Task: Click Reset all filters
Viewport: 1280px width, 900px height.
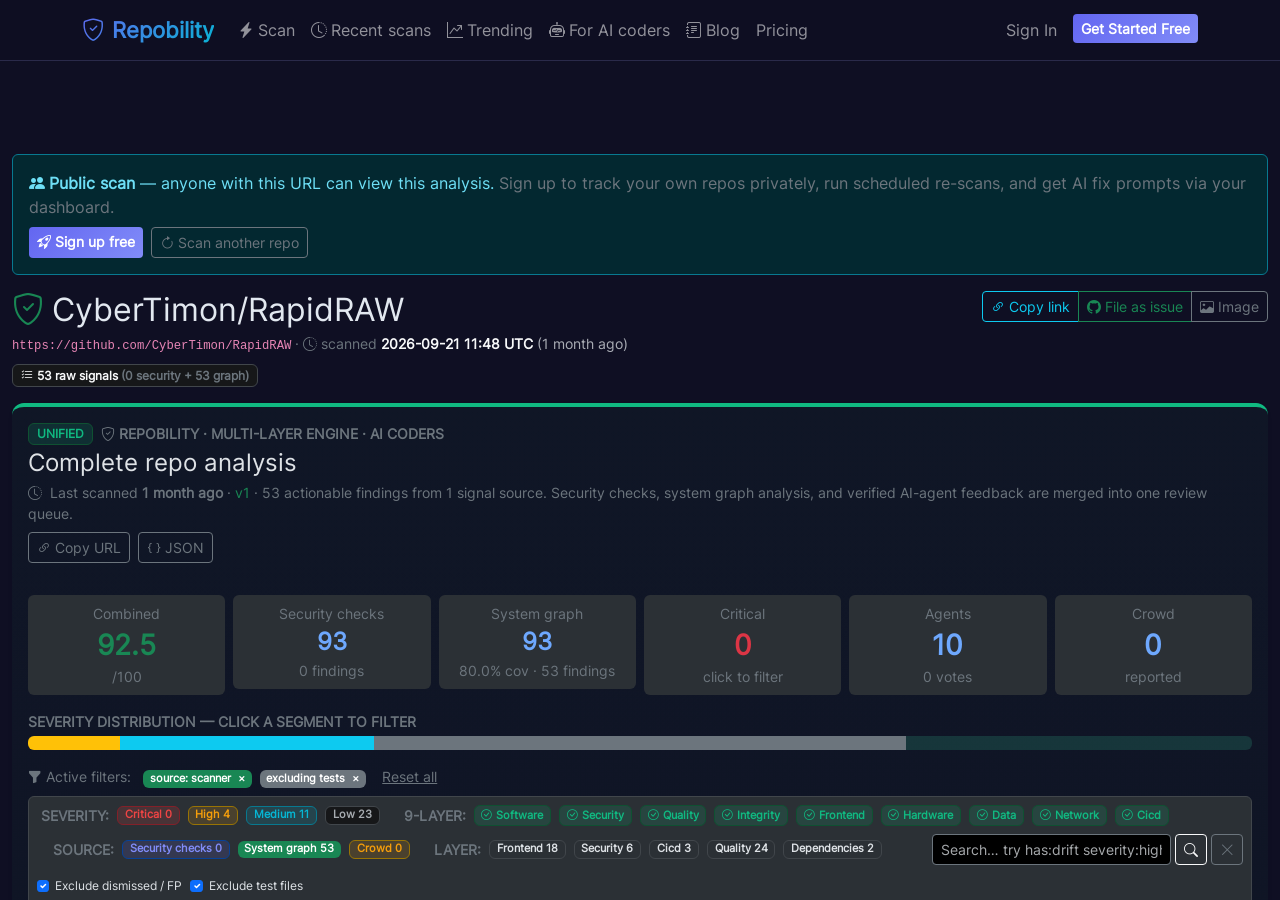Action: (409, 777)
